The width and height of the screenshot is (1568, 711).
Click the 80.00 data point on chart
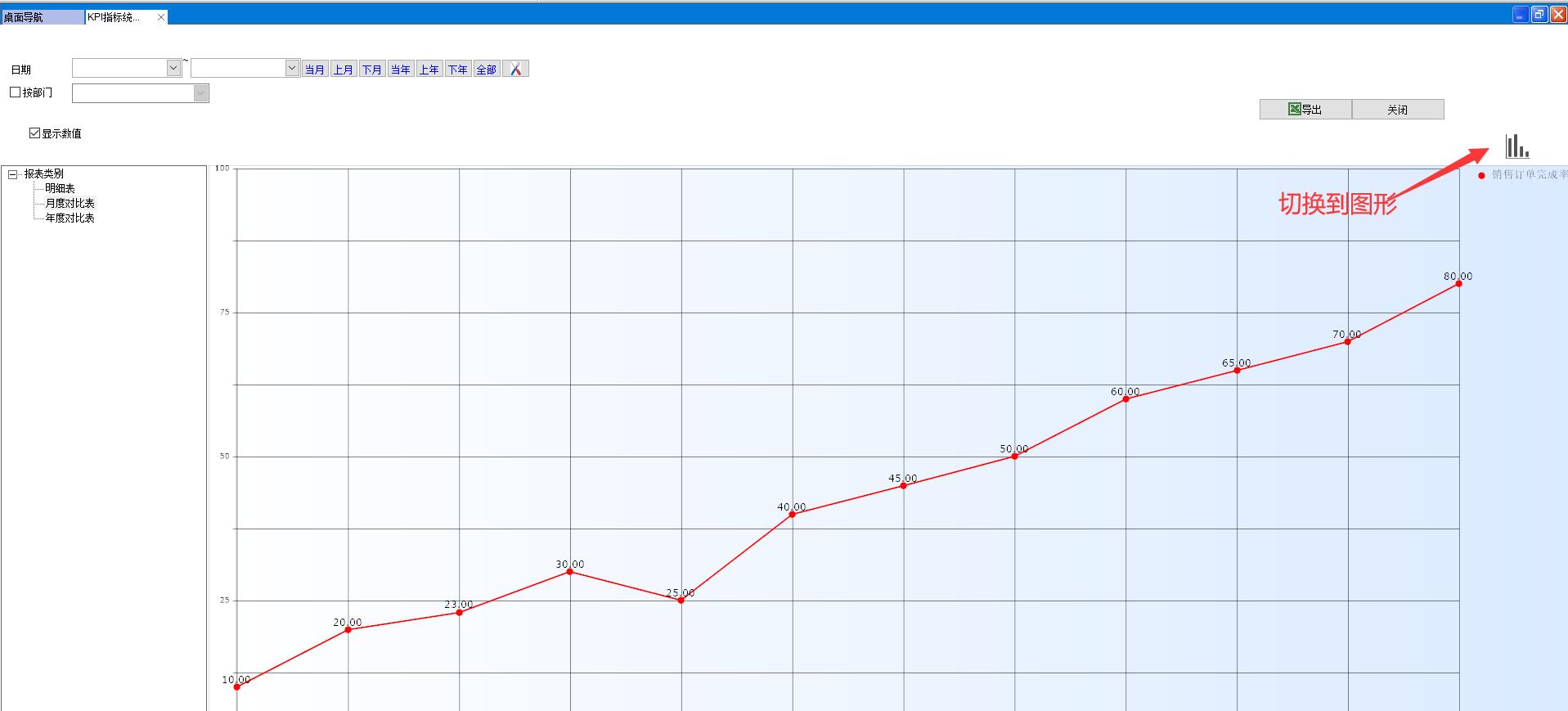[x=1458, y=284]
